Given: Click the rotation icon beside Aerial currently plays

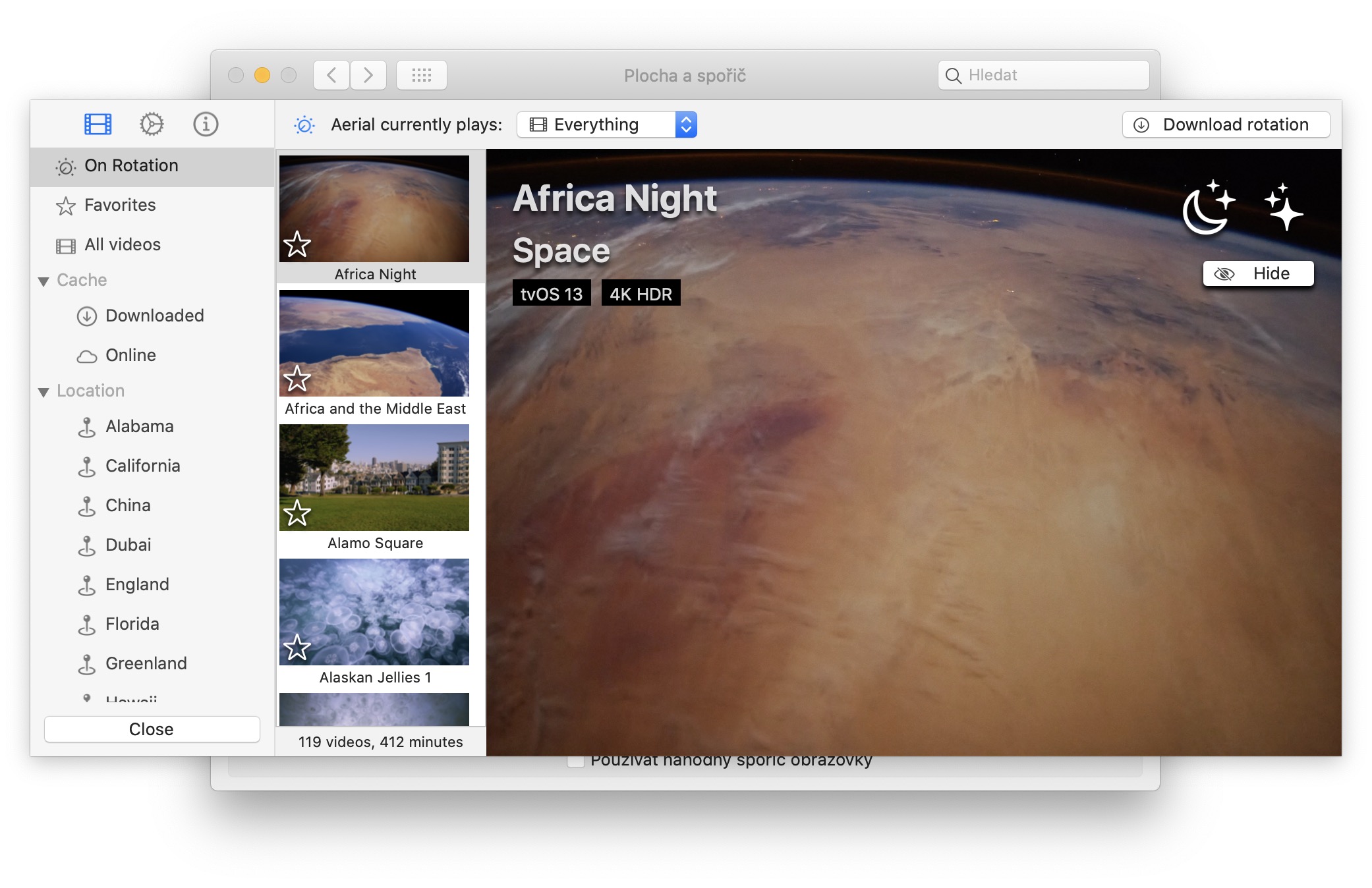Looking at the screenshot, I should coord(304,125).
